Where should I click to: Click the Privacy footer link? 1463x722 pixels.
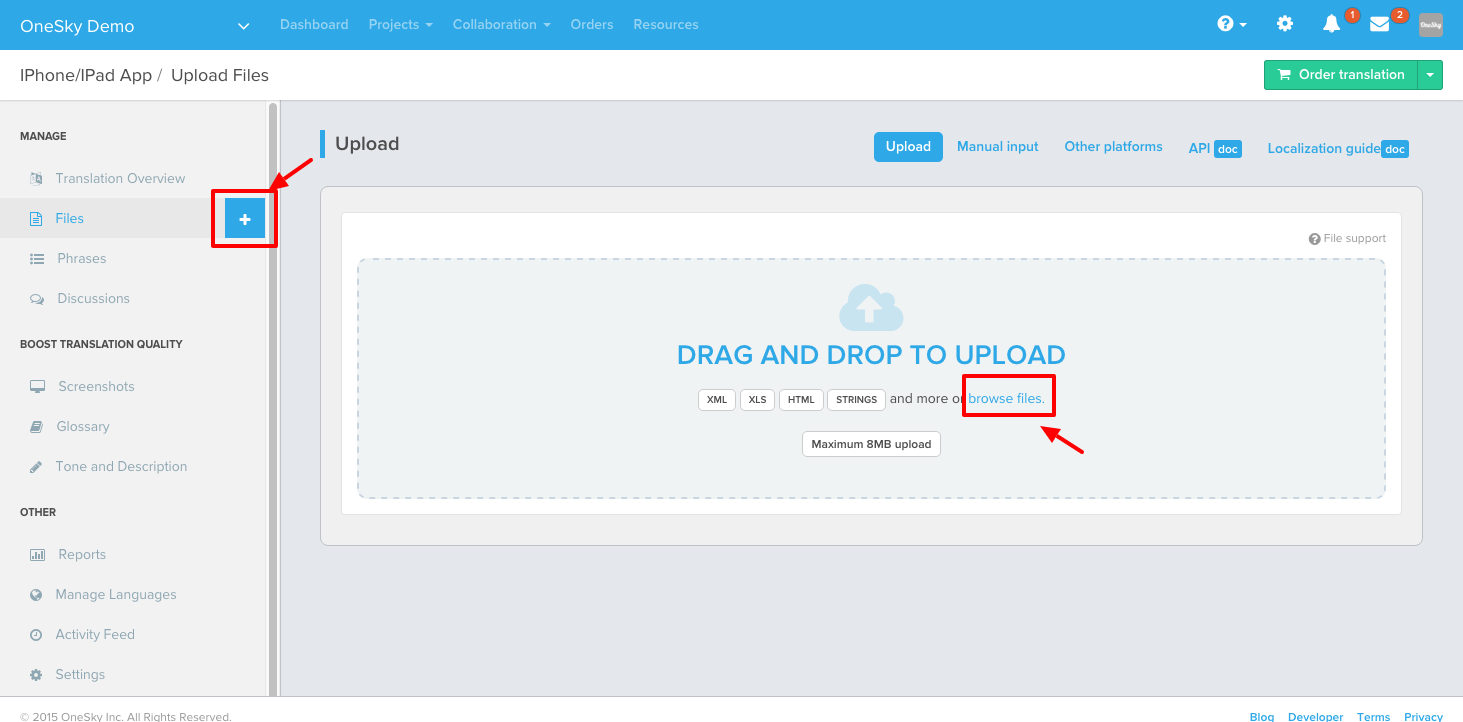1423,716
